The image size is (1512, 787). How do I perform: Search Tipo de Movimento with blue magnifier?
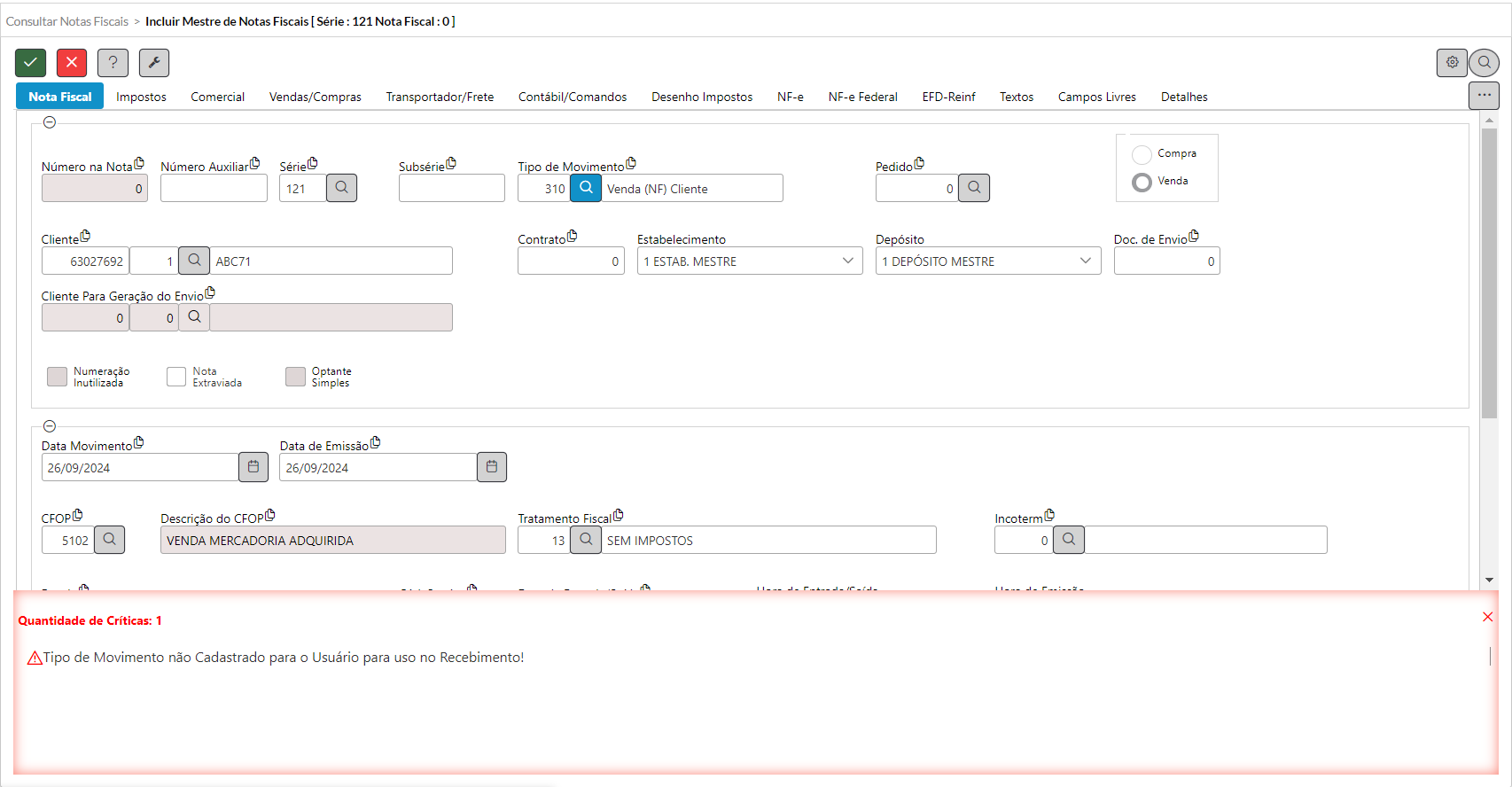[x=586, y=188]
